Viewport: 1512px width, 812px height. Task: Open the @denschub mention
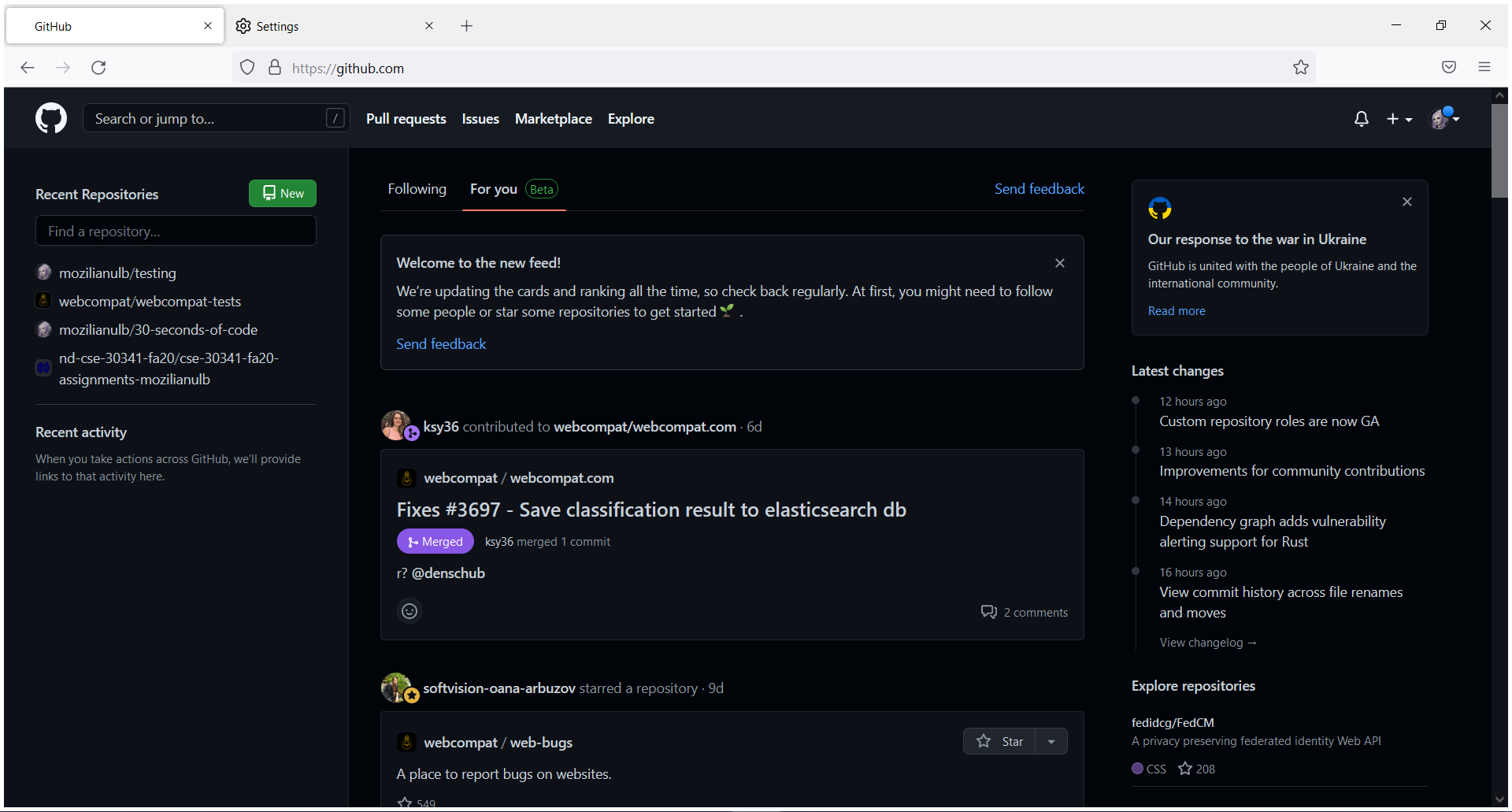point(448,573)
